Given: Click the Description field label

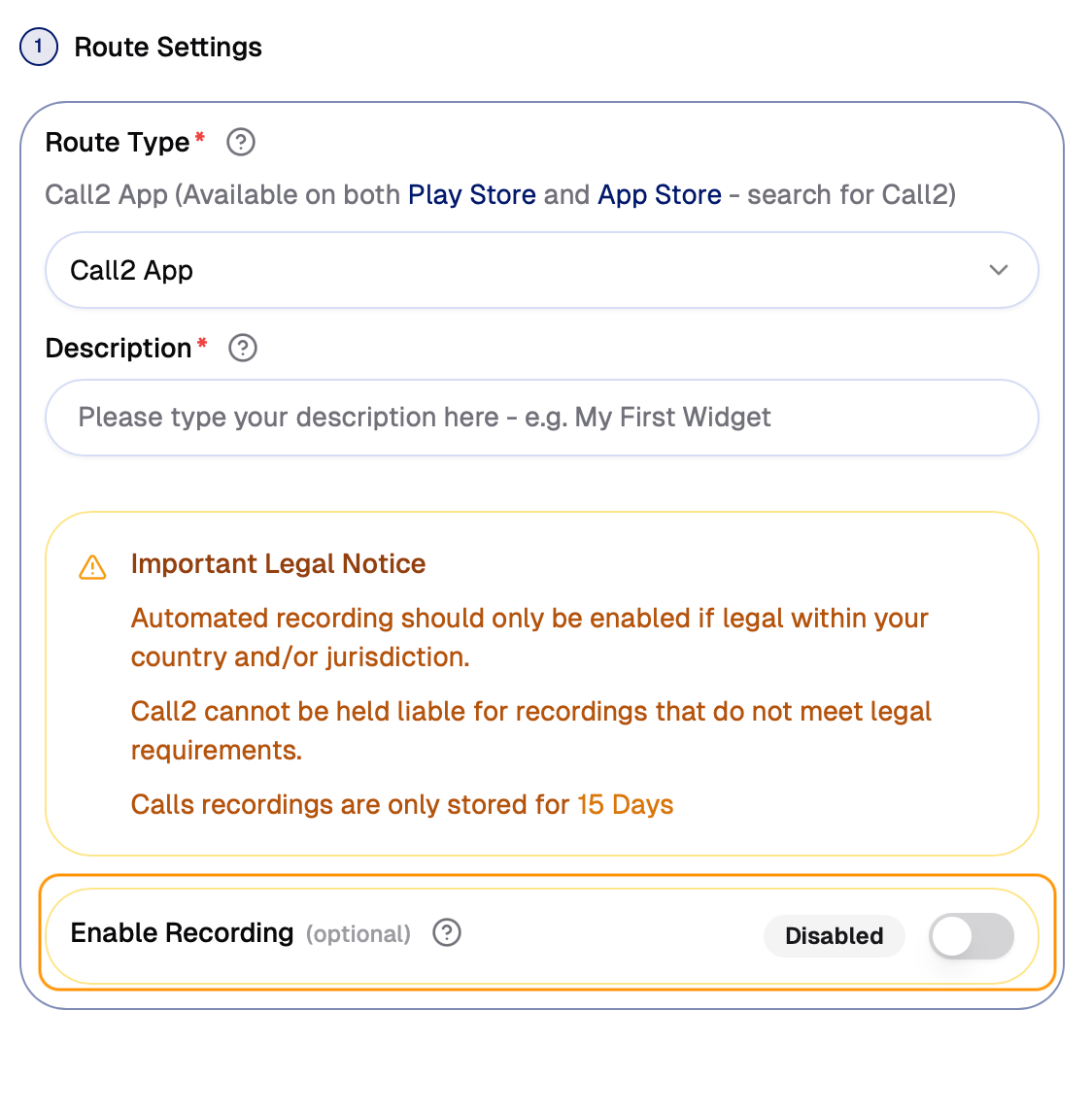Looking at the screenshot, I should 119,349.
